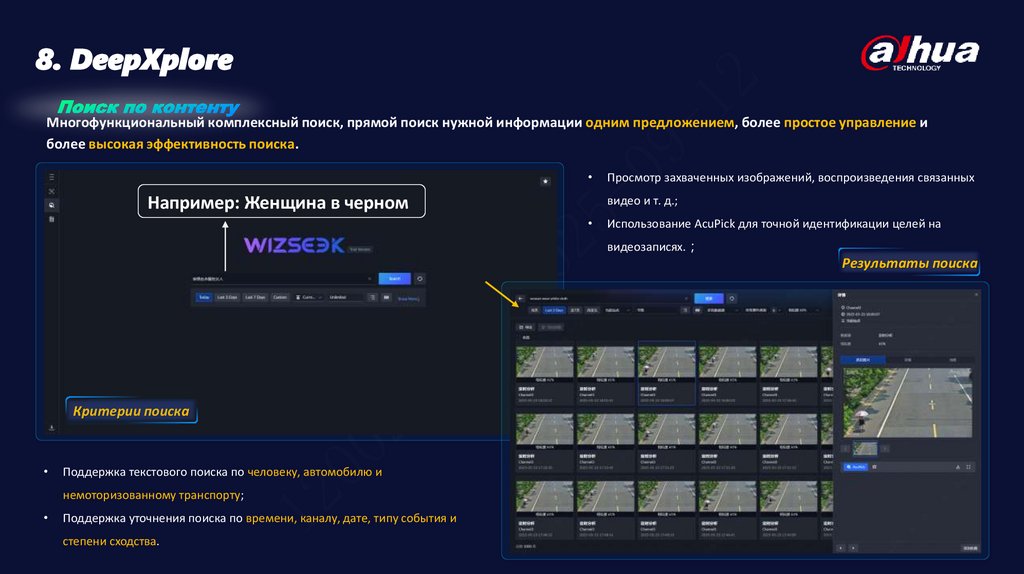Click the back arrow in results panel
1024x574 pixels.
(520, 298)
